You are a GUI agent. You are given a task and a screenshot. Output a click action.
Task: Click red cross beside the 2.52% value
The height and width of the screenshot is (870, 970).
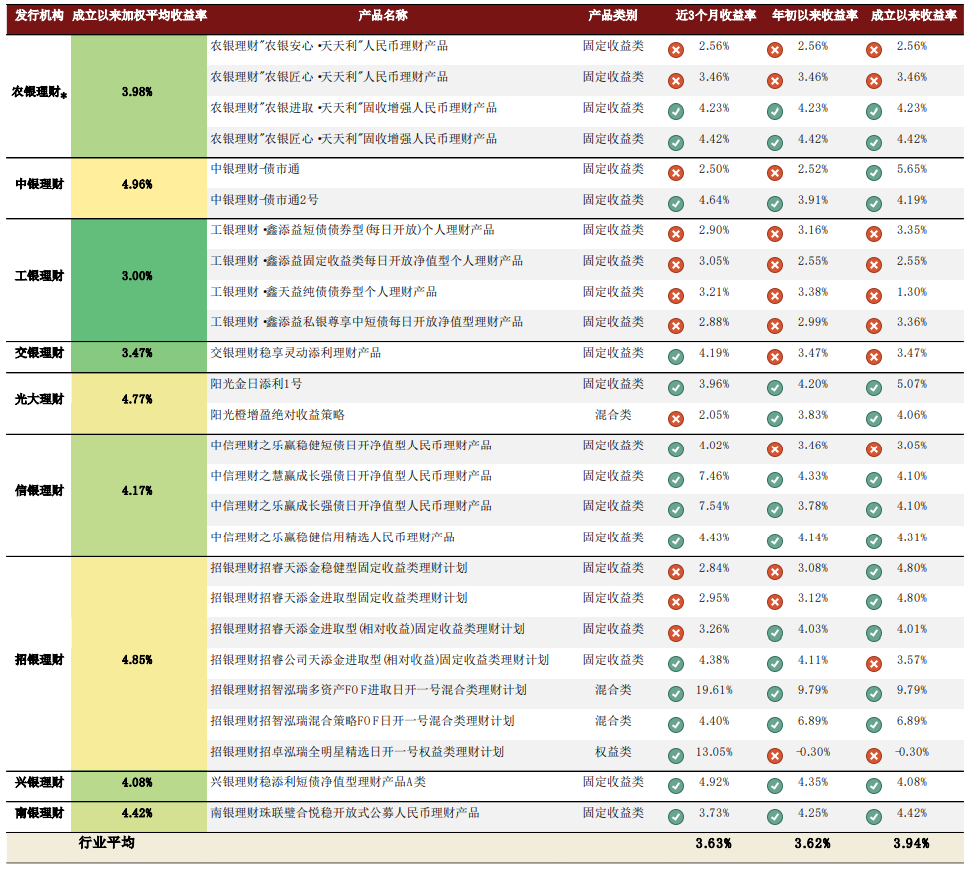(x=775, y=173)
